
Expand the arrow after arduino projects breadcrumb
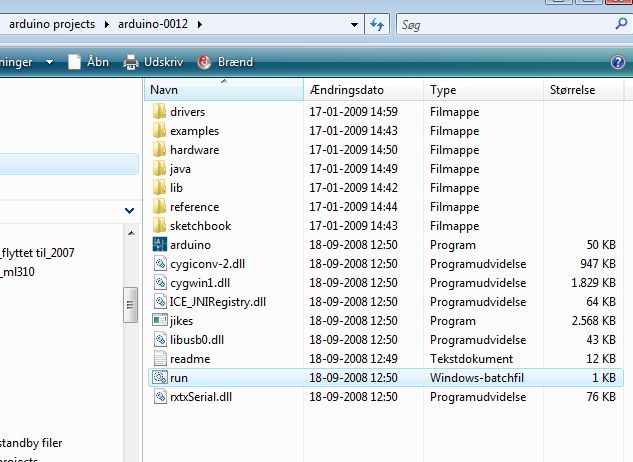pyautogui.click(x=107, y=25)
